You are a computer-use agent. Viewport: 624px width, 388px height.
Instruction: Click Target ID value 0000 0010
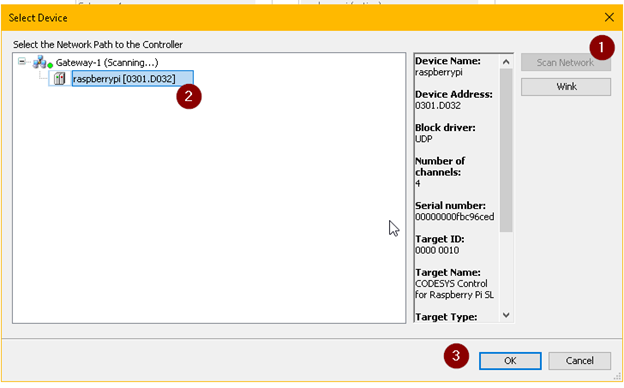437,250
